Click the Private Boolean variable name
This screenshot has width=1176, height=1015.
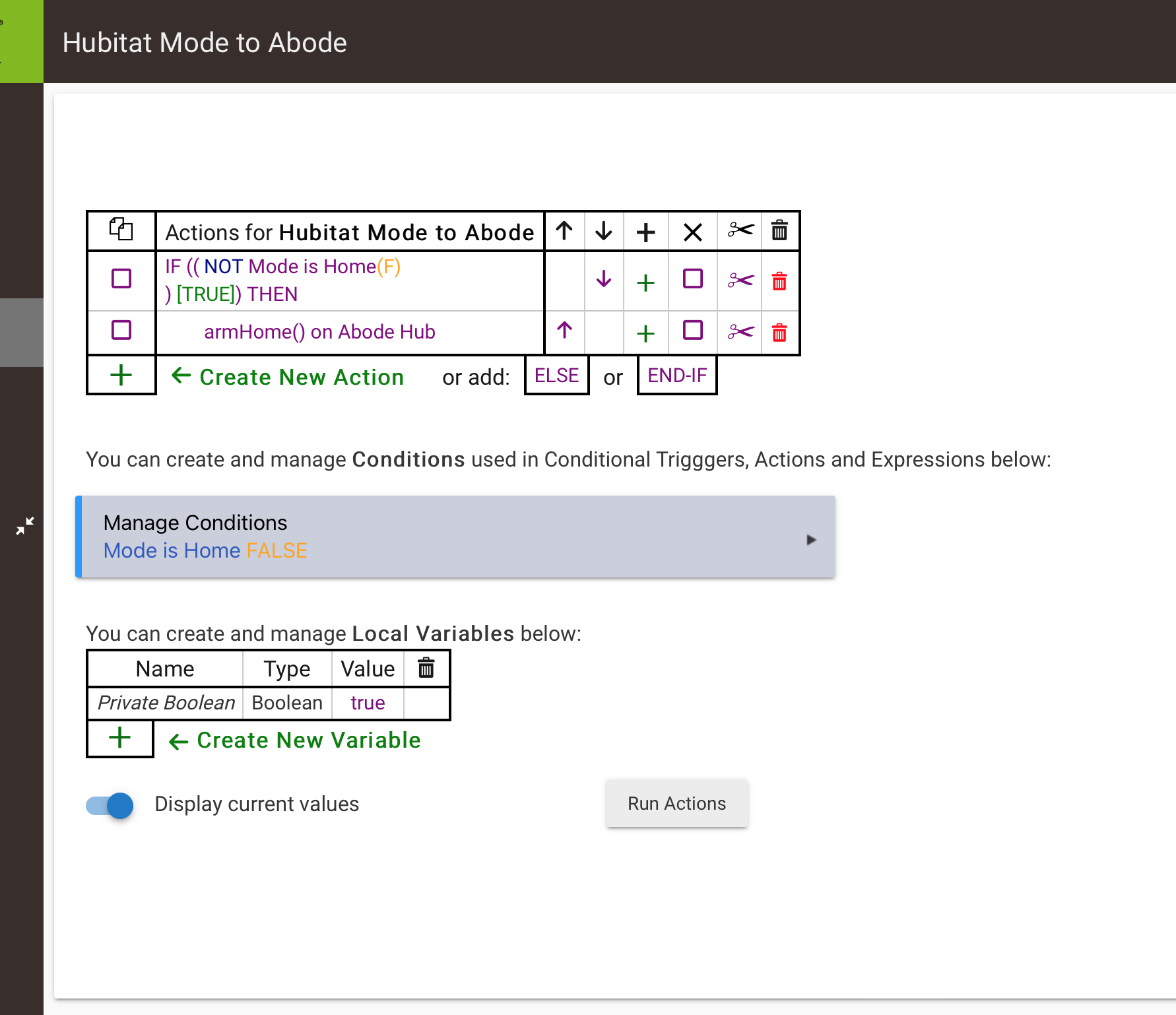(166, 703)
